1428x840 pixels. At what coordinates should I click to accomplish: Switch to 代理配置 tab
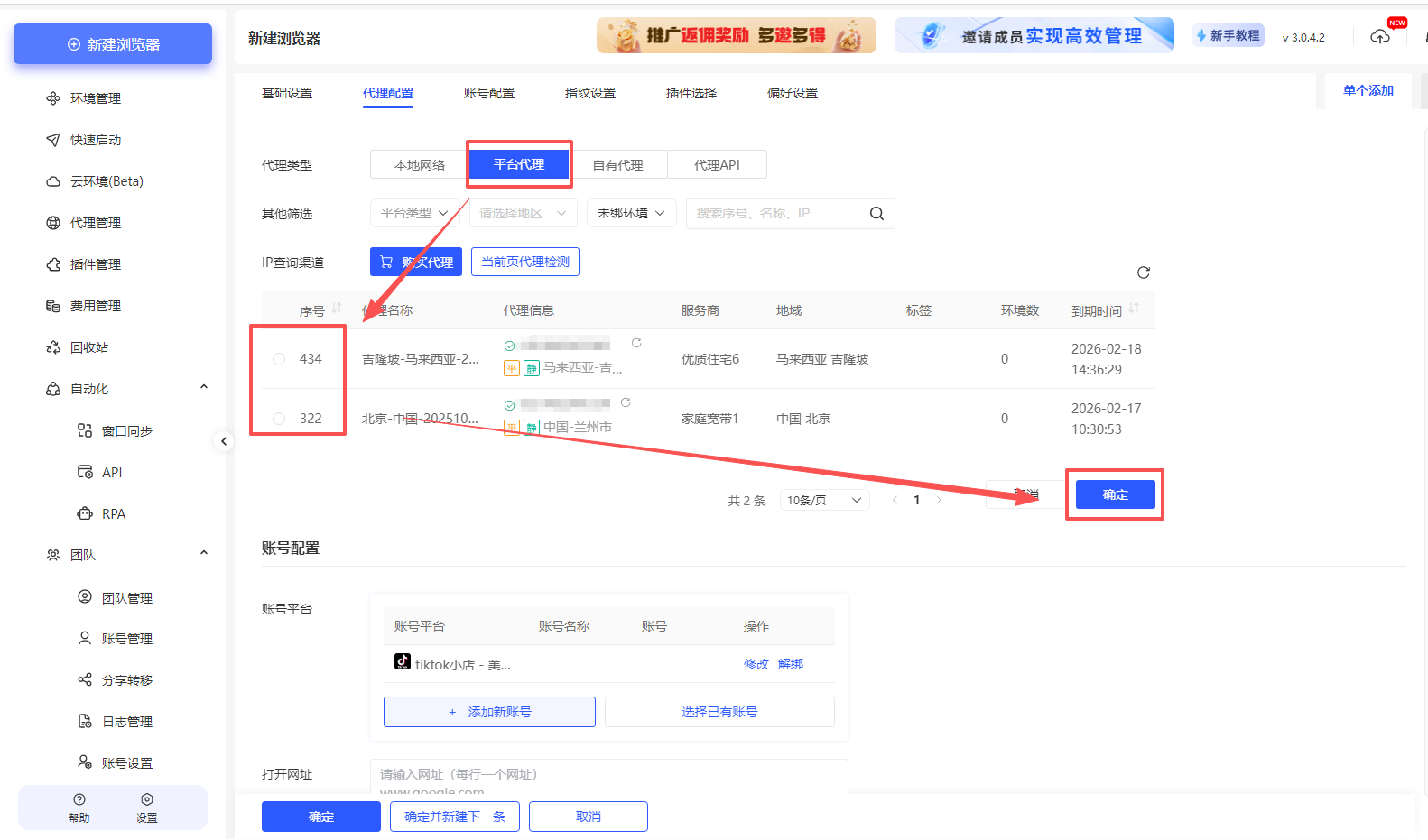coord(388,93)
